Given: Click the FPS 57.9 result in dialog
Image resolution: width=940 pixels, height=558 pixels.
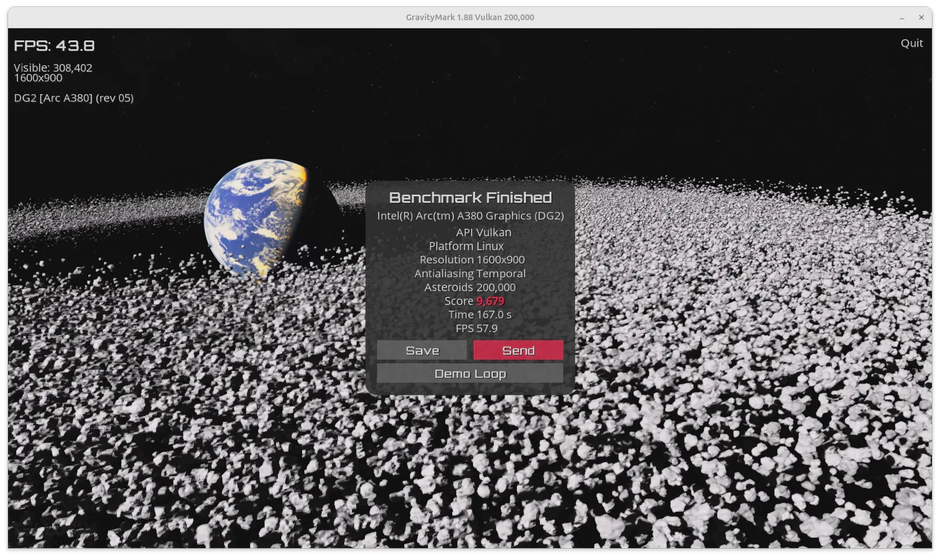Looking at the screenshot, I should 476,328.
